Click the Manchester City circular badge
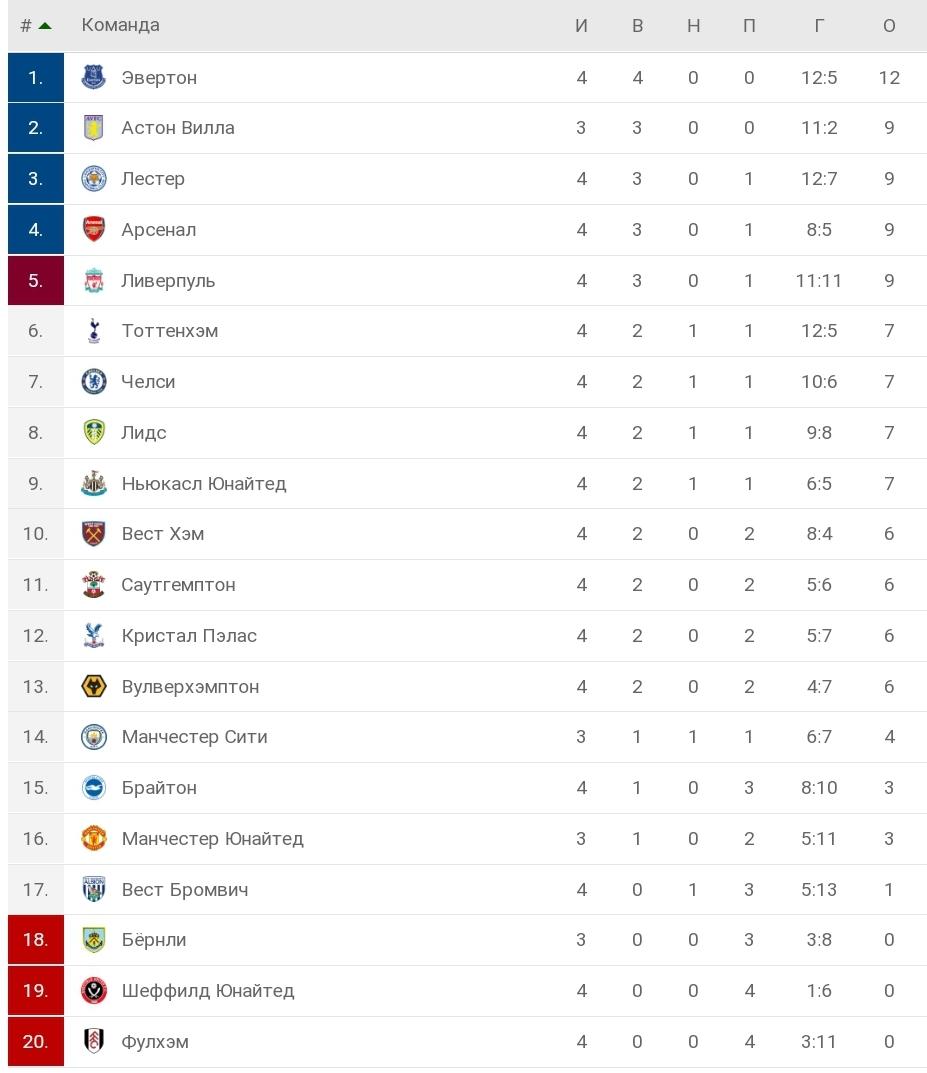 (x=92, y=737)
